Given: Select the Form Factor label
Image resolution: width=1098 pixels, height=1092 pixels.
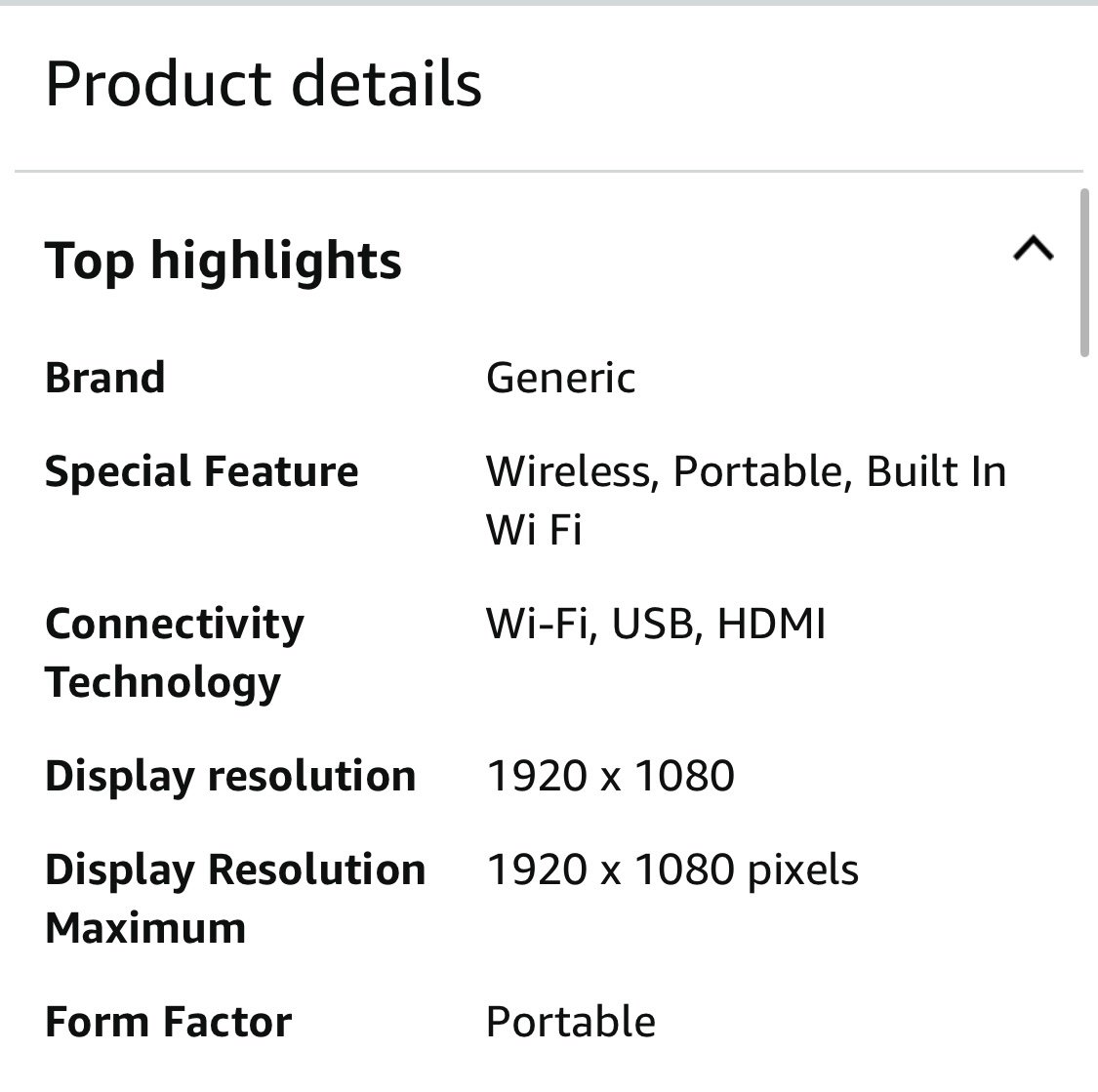Looking at the screenshot, I should click(169, 1022).
